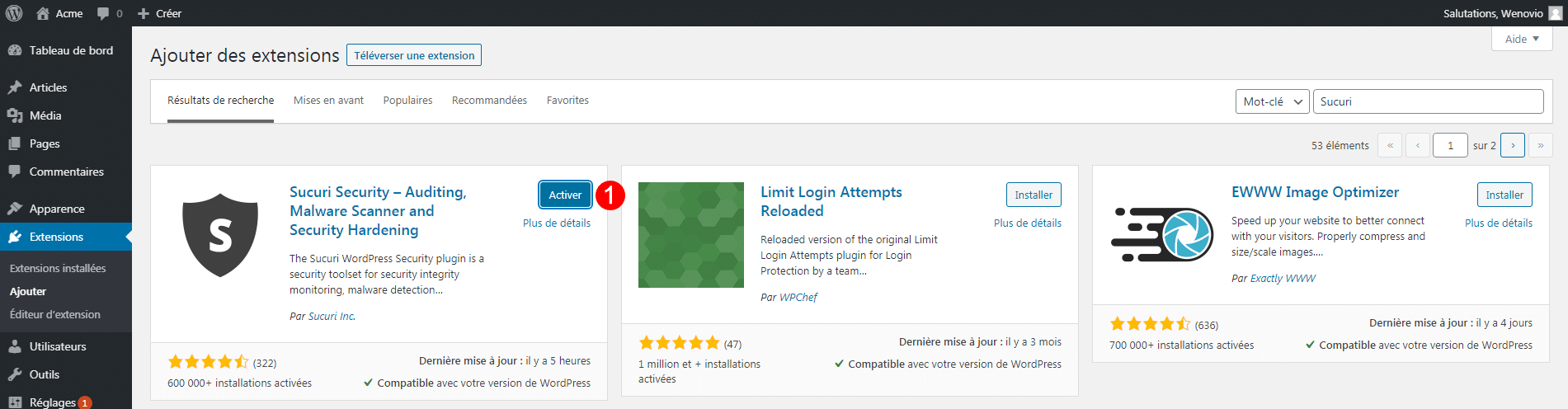This screenshot has height=409, width=1568.
Task: Click the current page number field
Action: coord(1450,145)
